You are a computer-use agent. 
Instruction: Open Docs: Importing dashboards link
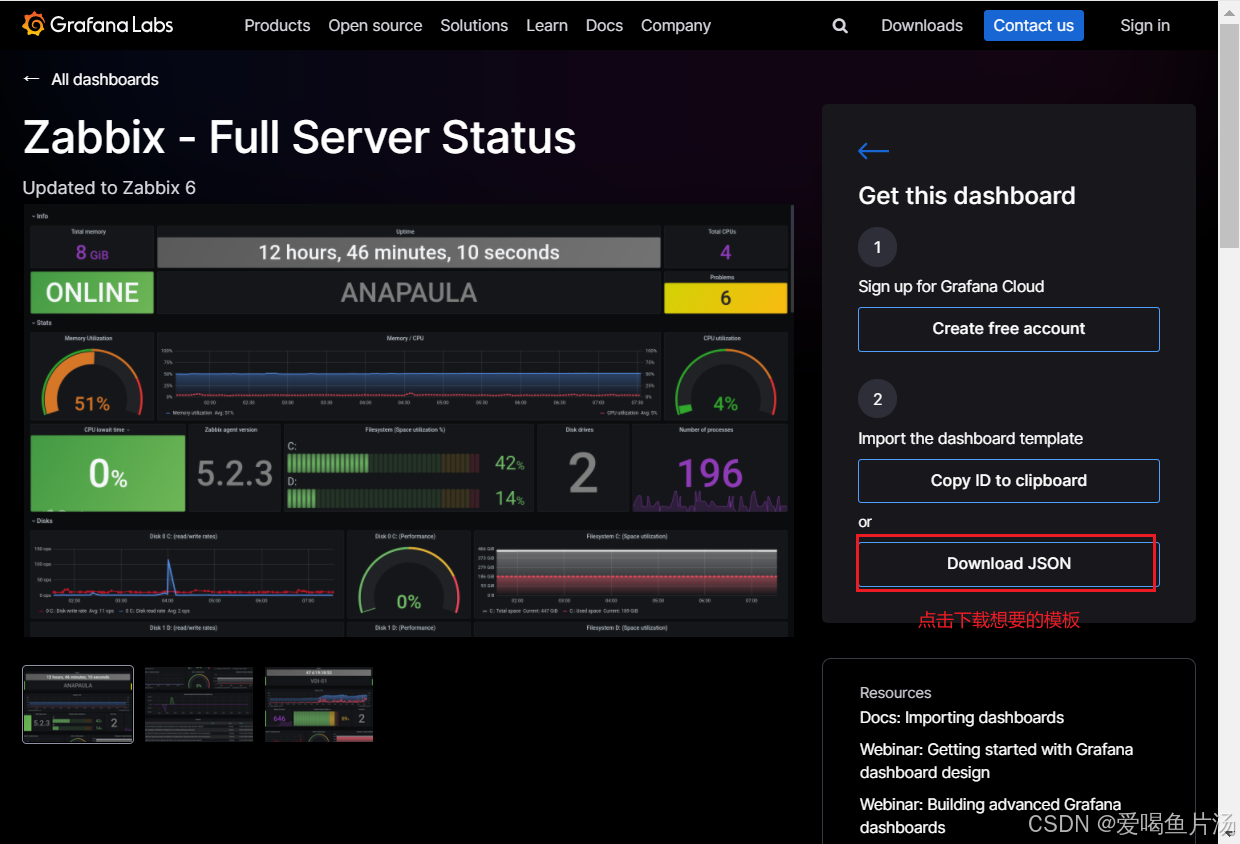point(962,718)
